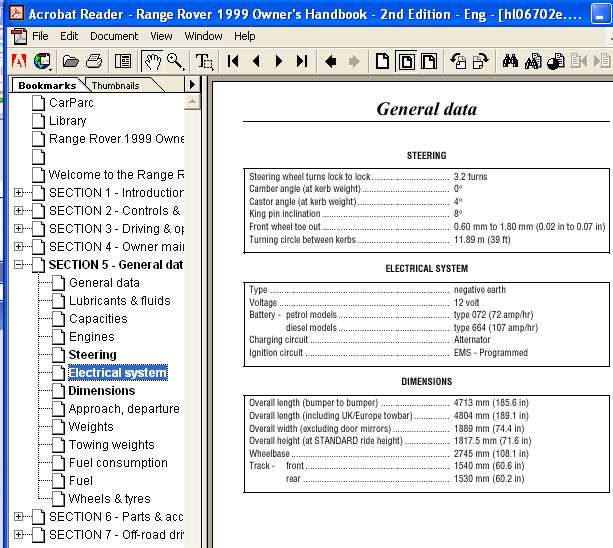Open the Library bookmark
Image resolution: width=613 pixels, height=548 pixels.
click(68, 121)
